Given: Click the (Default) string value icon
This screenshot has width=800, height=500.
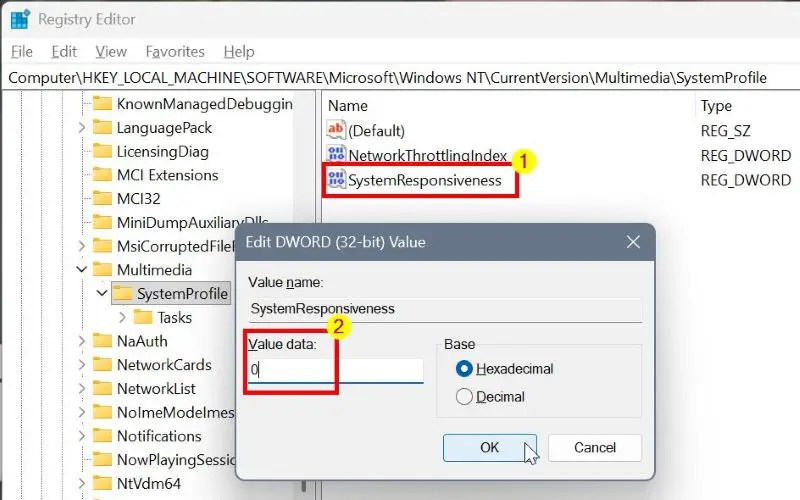Looking at the screenshot, I should (336, 130).
